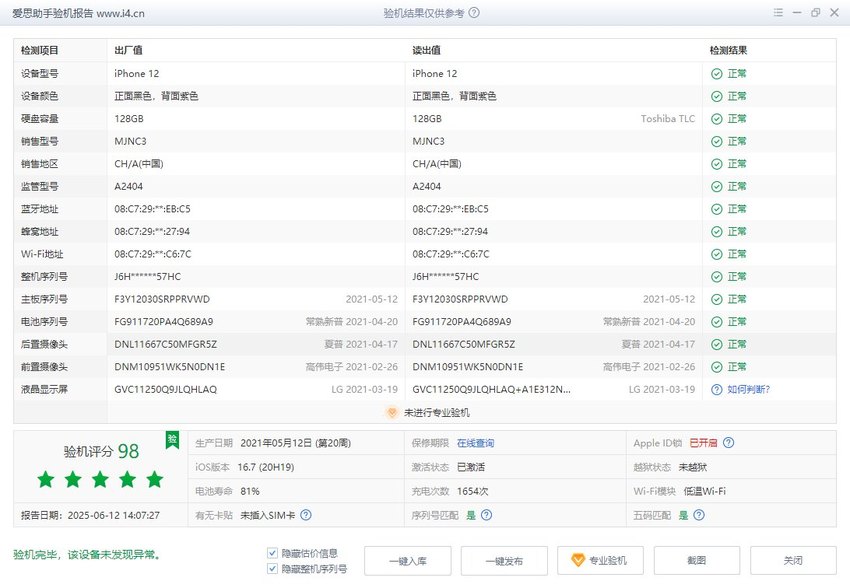This screenshot has width=850, height=588.
Task: Click the 一键发布 button
Action: [504, 561]
